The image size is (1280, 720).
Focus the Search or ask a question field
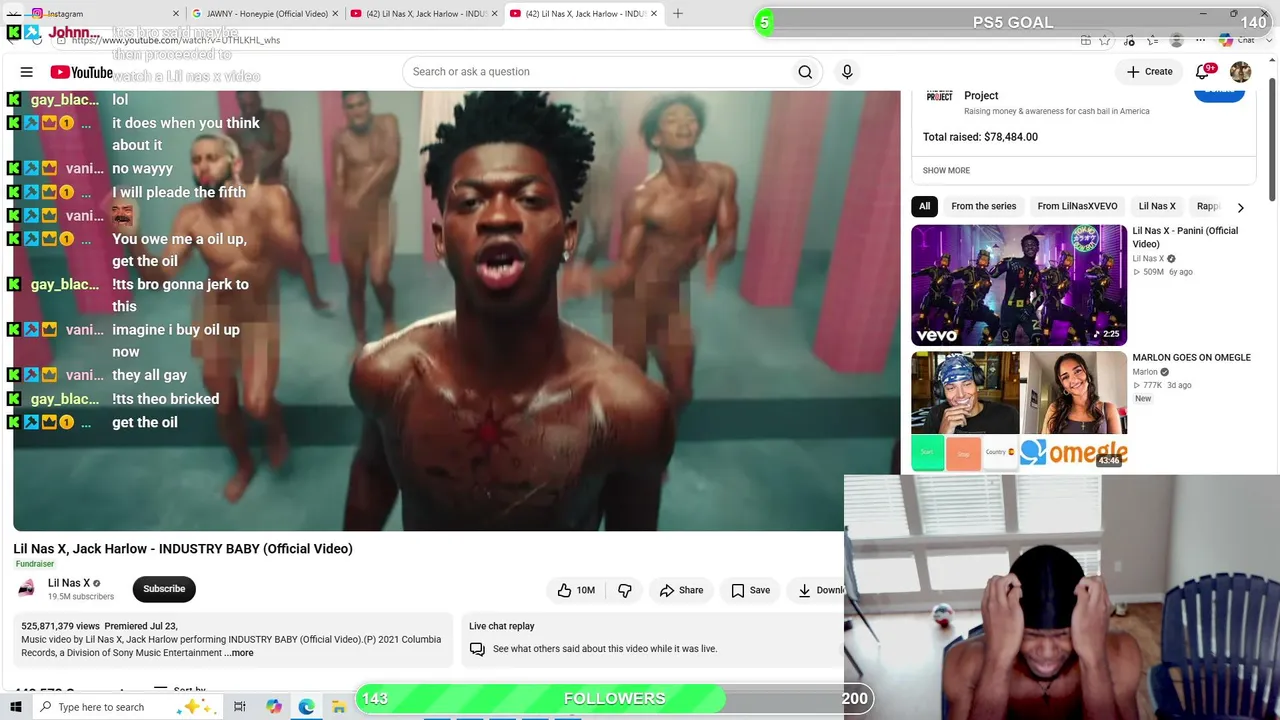click(596, 72)
